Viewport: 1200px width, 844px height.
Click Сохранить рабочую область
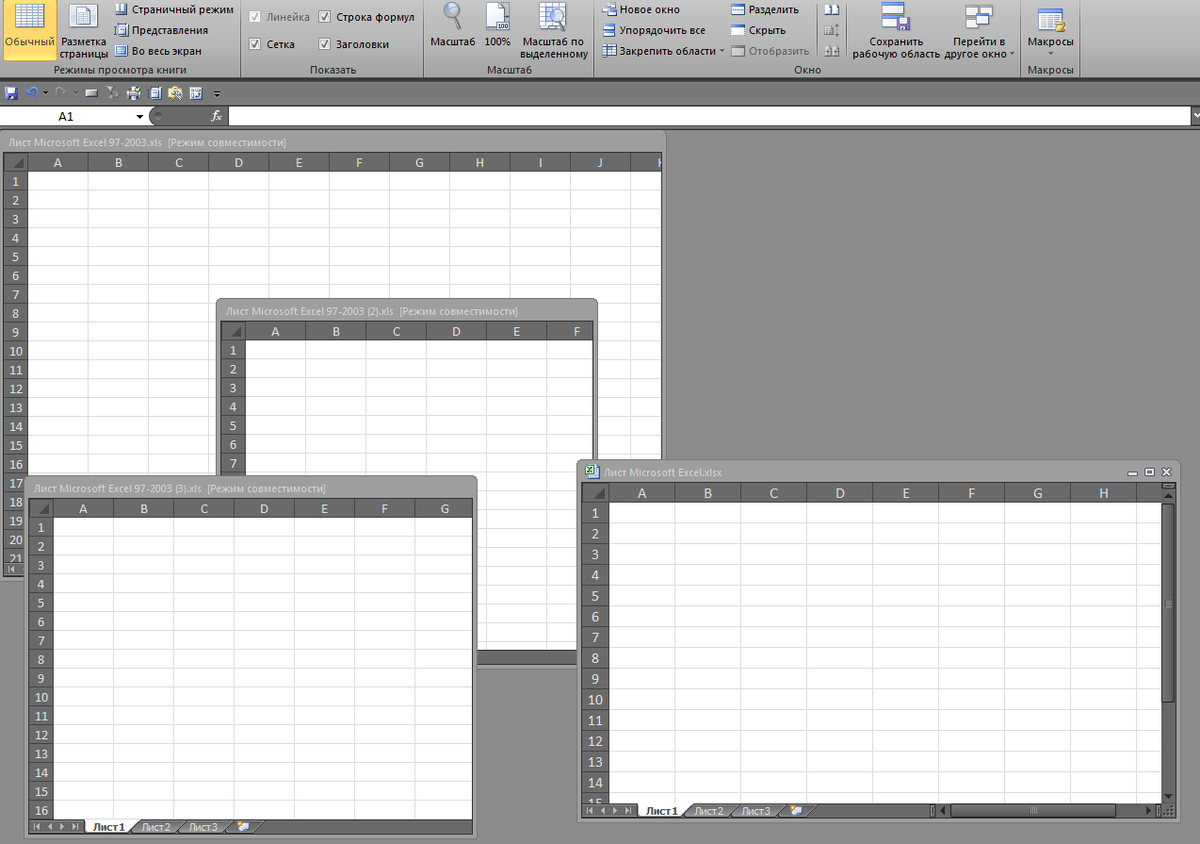895,30
